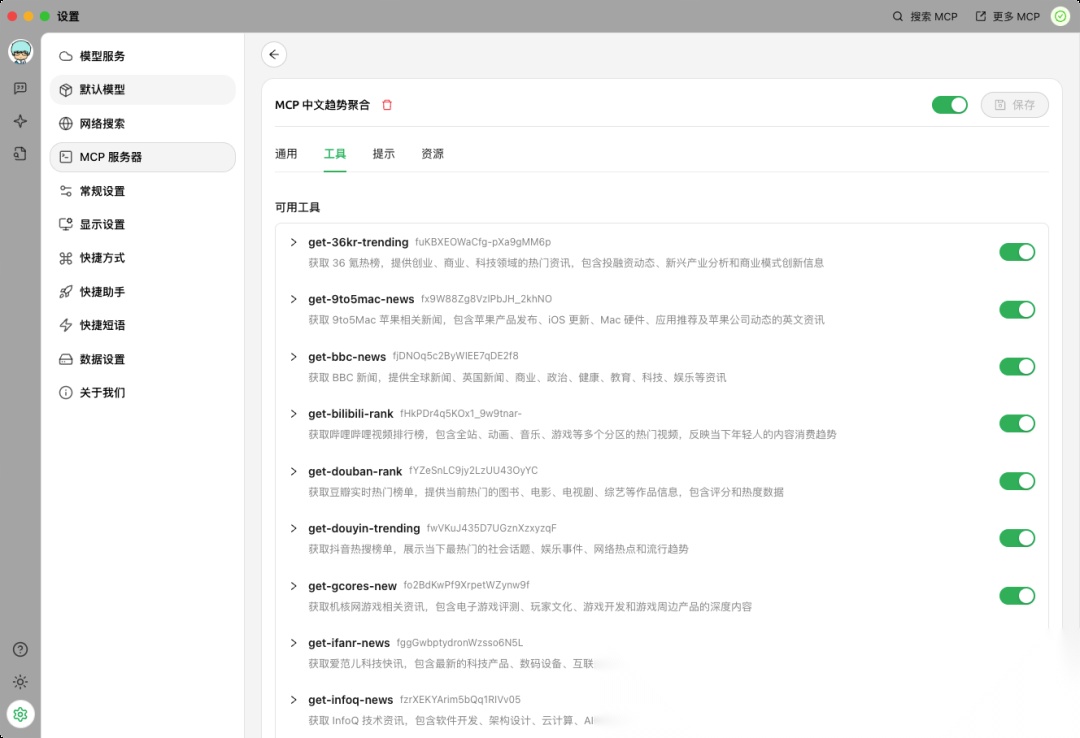Click the help question mark icon
This screenshot has width=1080, height=738.
pos(20,649)
